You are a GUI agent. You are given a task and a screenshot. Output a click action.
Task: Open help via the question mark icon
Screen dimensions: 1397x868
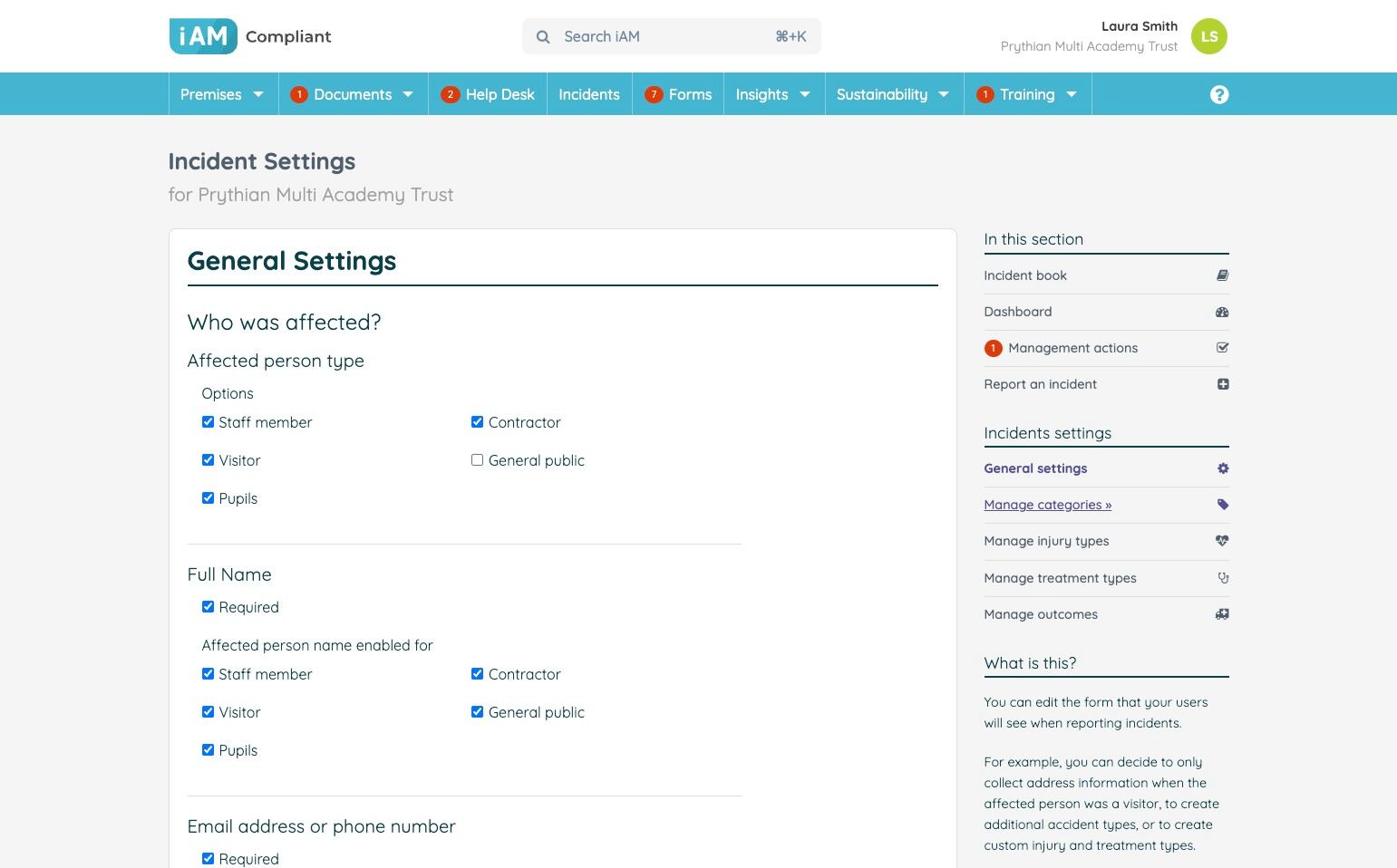(1218, 94)
